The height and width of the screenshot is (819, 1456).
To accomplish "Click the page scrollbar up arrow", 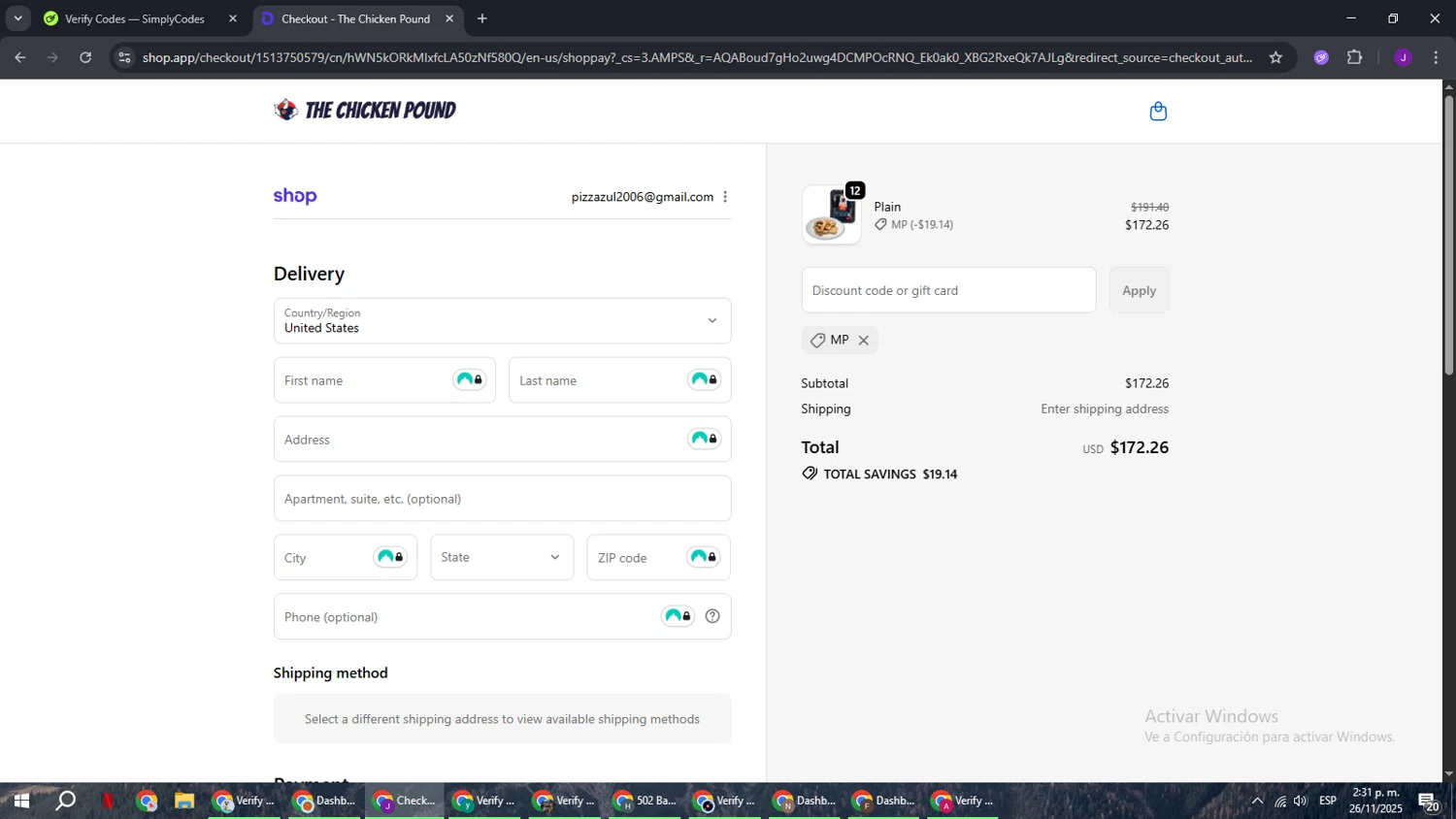I will 1448,87.
